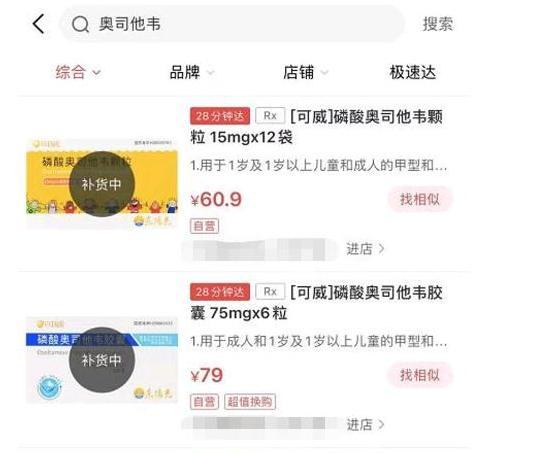547x453 pixels.
Task: Expand the 品牌 filter dropdown
Action: (x=192, y=73)
